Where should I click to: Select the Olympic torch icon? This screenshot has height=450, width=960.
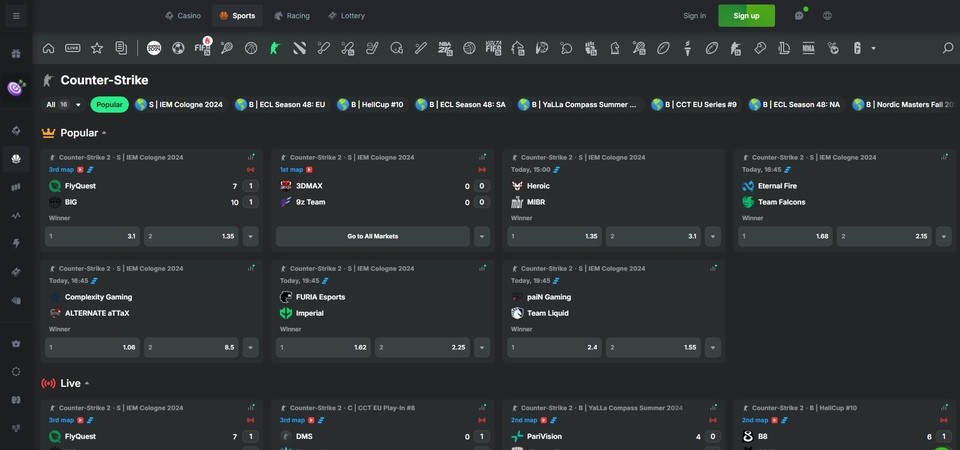pyautogui.click(x=688, y=48)
